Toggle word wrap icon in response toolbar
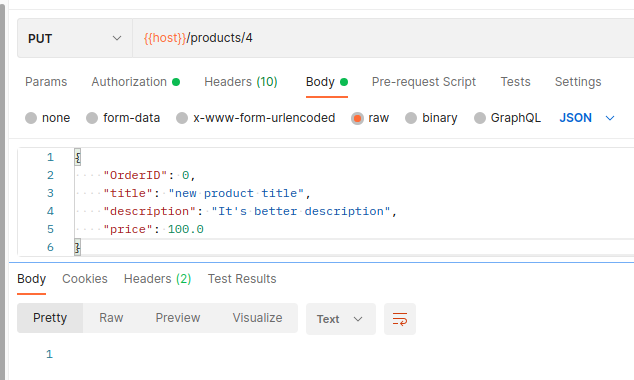This screenshot has width=634, height=380. click(x=399, y=319)
